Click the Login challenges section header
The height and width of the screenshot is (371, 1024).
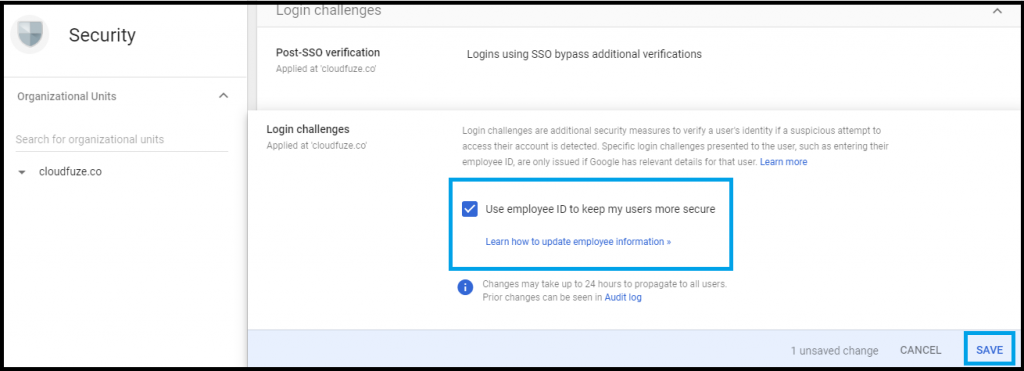(x=328, y=10)
